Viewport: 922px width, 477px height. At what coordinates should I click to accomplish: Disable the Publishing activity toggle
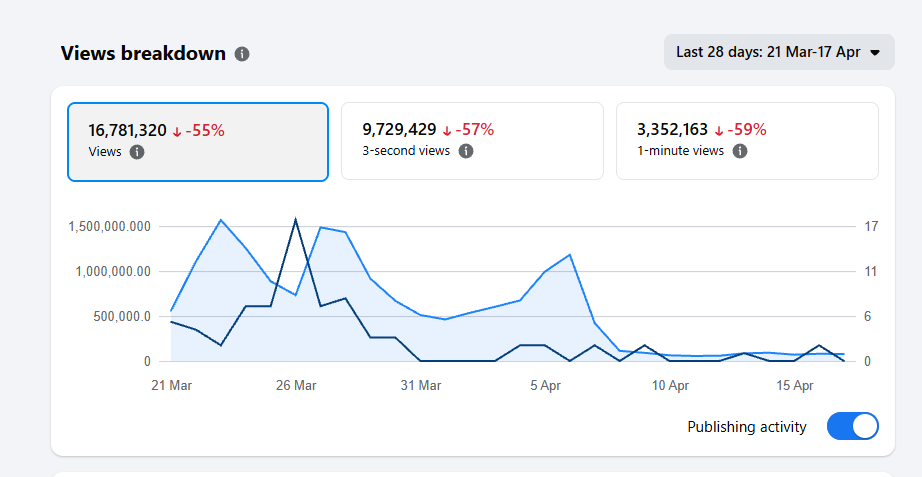(x=852, y=427)
